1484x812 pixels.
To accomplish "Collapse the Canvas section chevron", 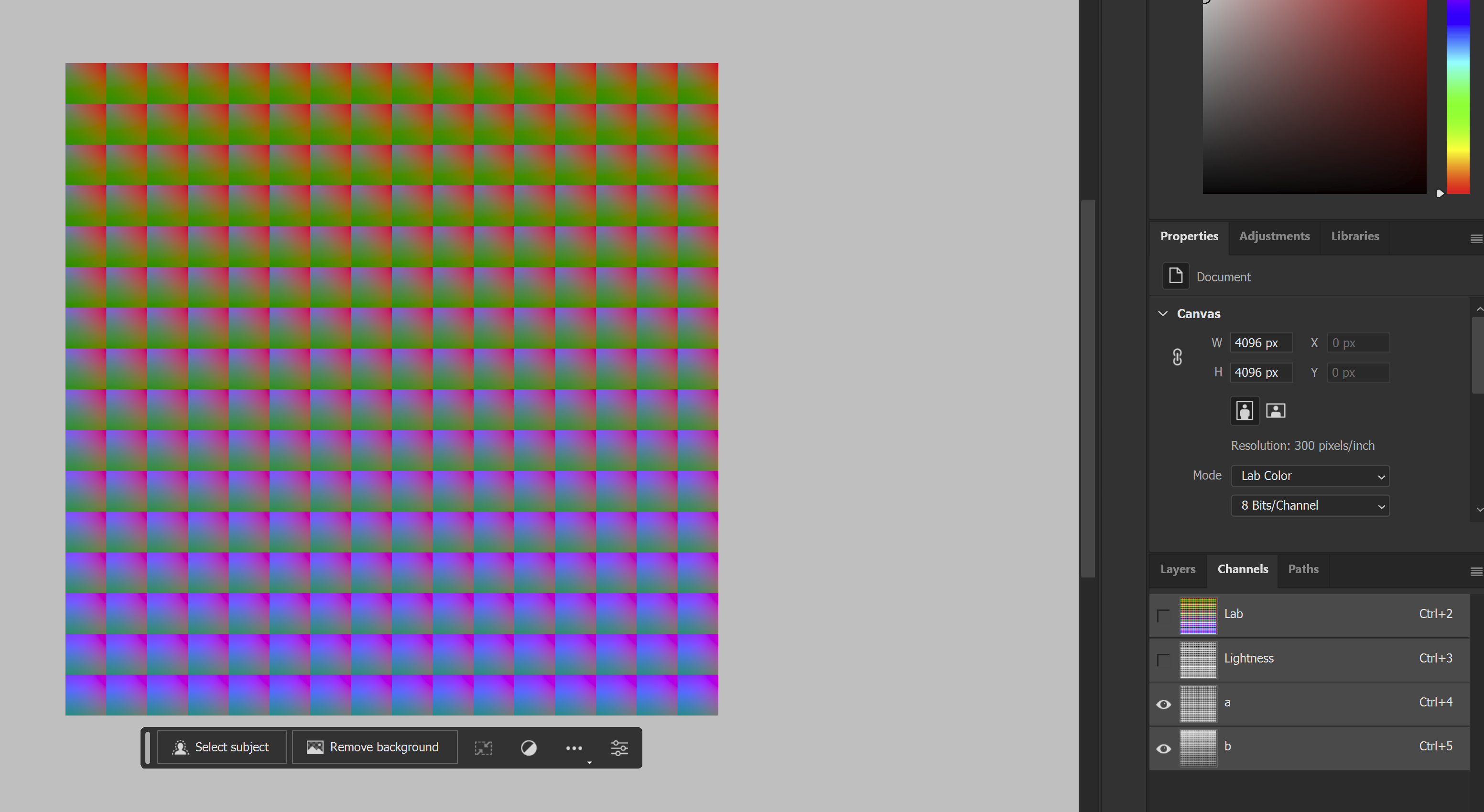I will point(1162,313).
